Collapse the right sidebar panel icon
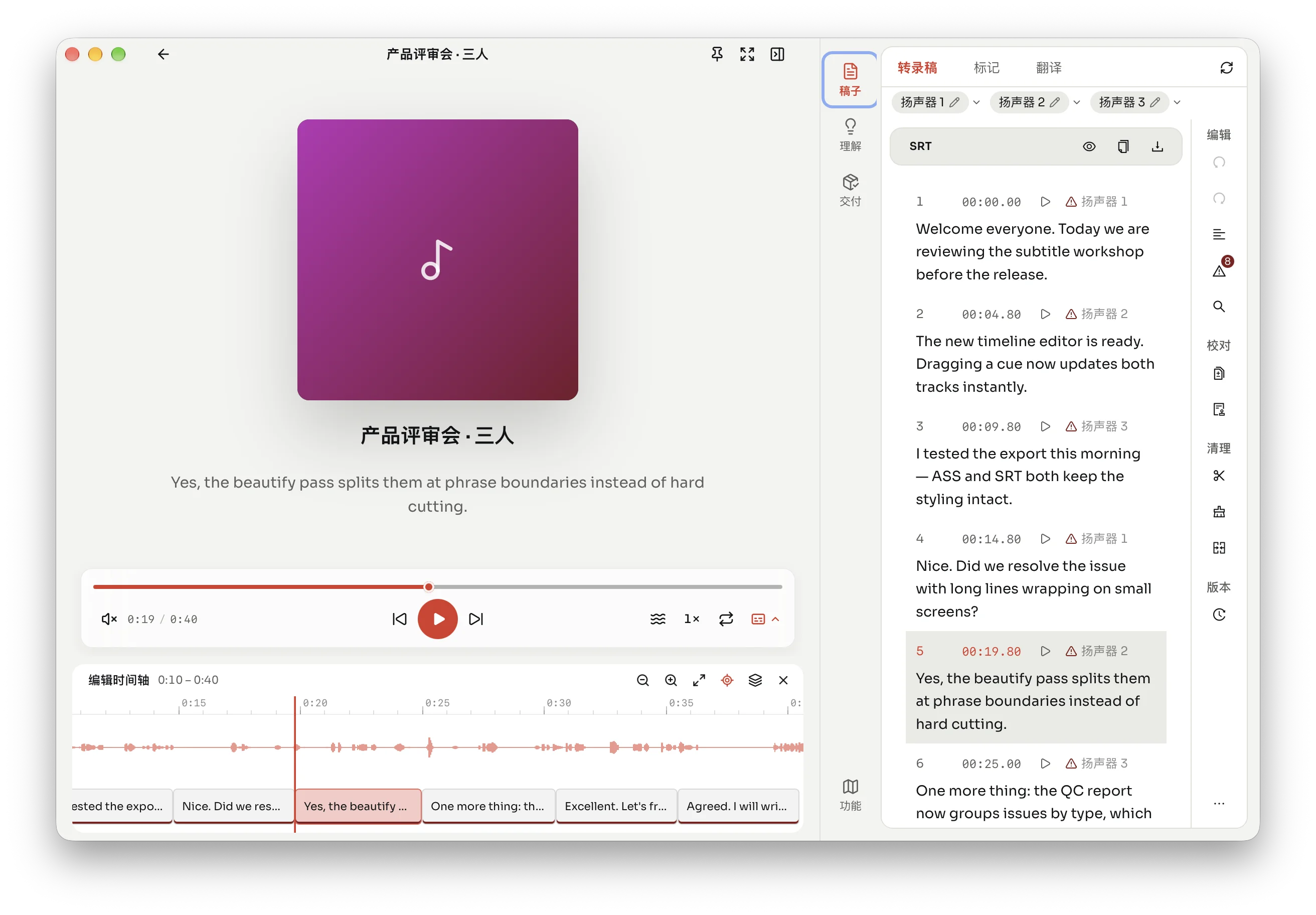Image resolution: width=1316 pixels, height=915 pixels. pos(777,55)
